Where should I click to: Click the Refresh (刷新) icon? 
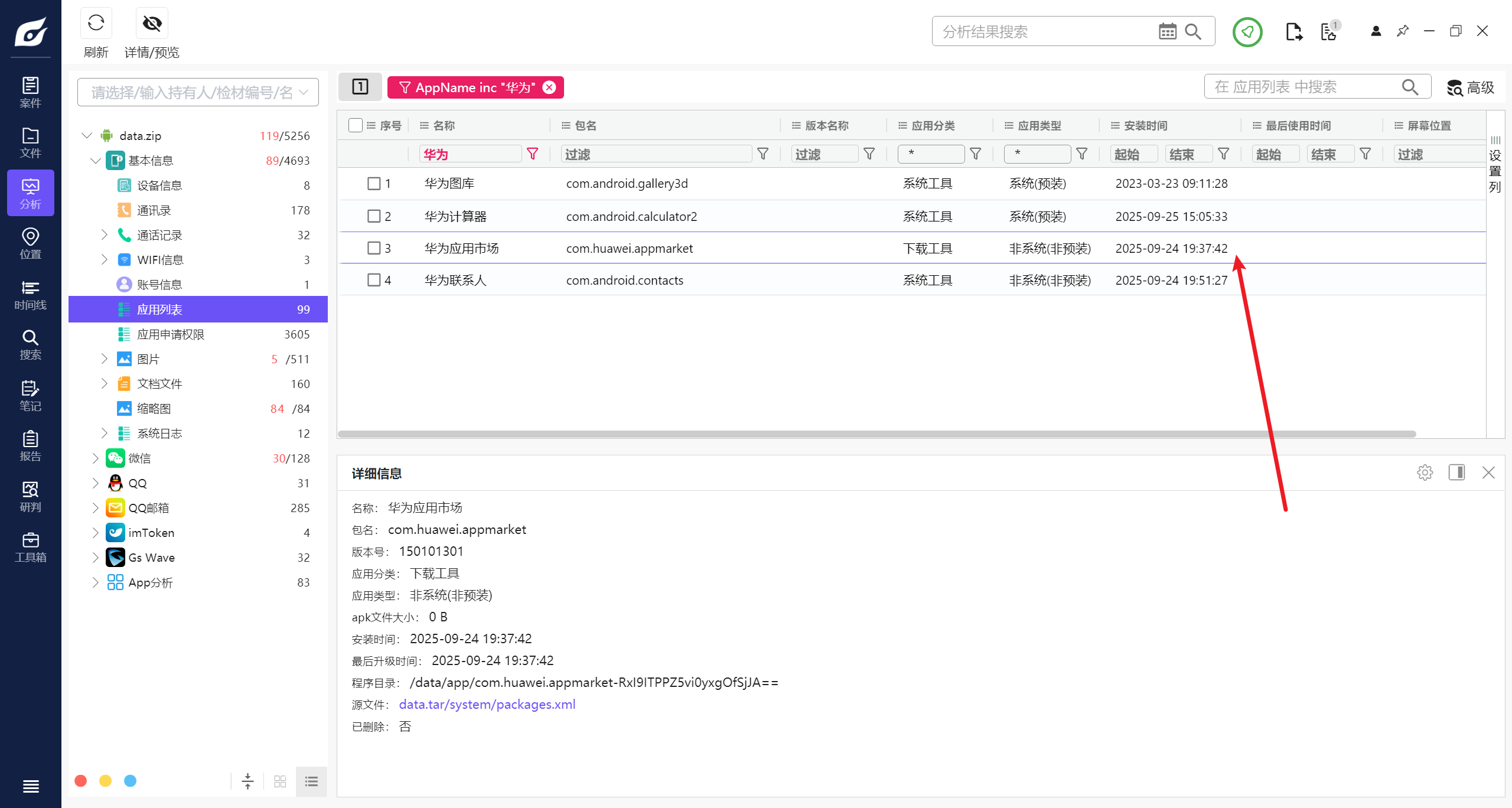(96, 24)
